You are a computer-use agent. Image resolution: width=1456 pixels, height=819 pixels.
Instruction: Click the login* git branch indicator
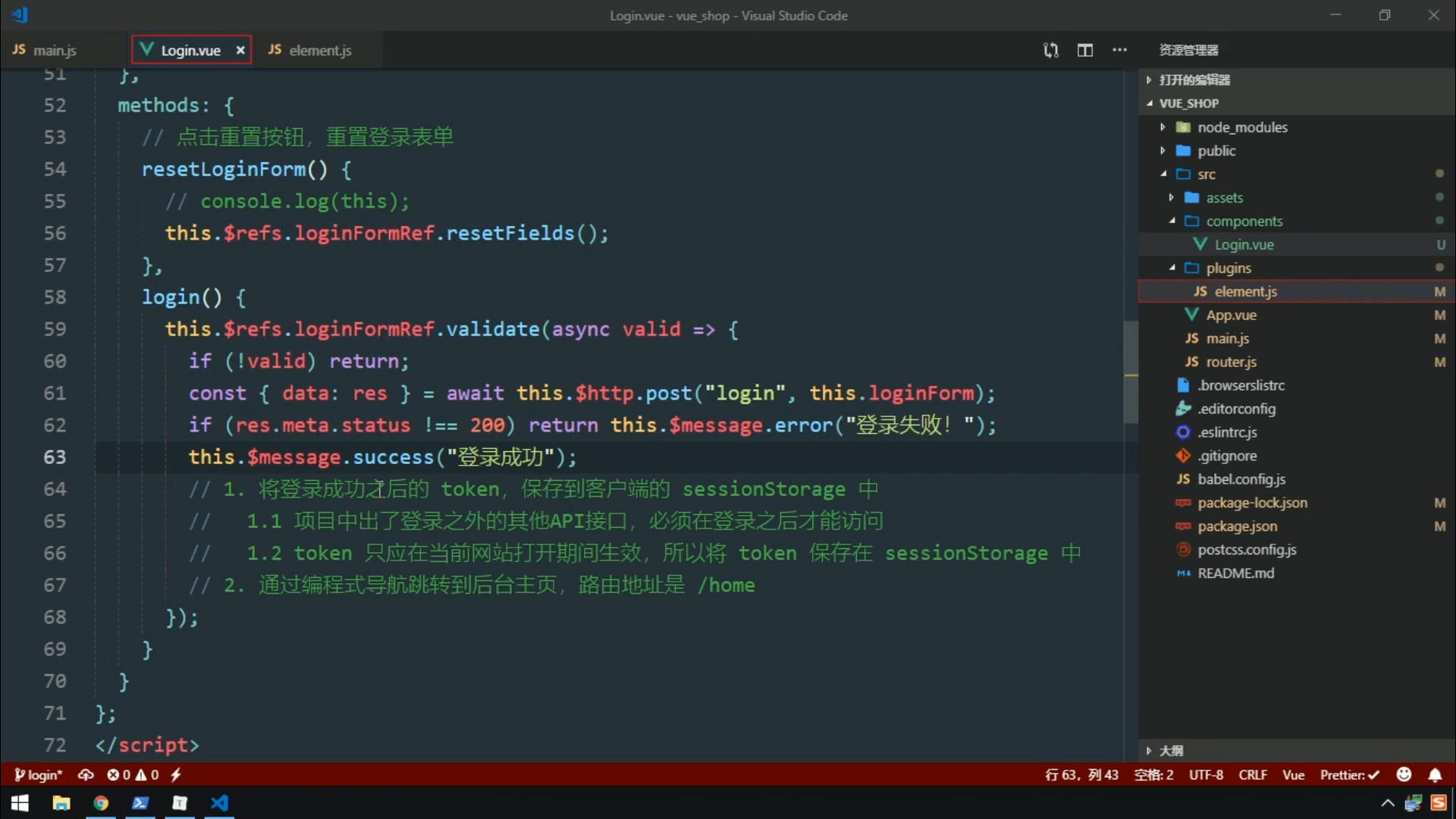[x=39, y=775]
